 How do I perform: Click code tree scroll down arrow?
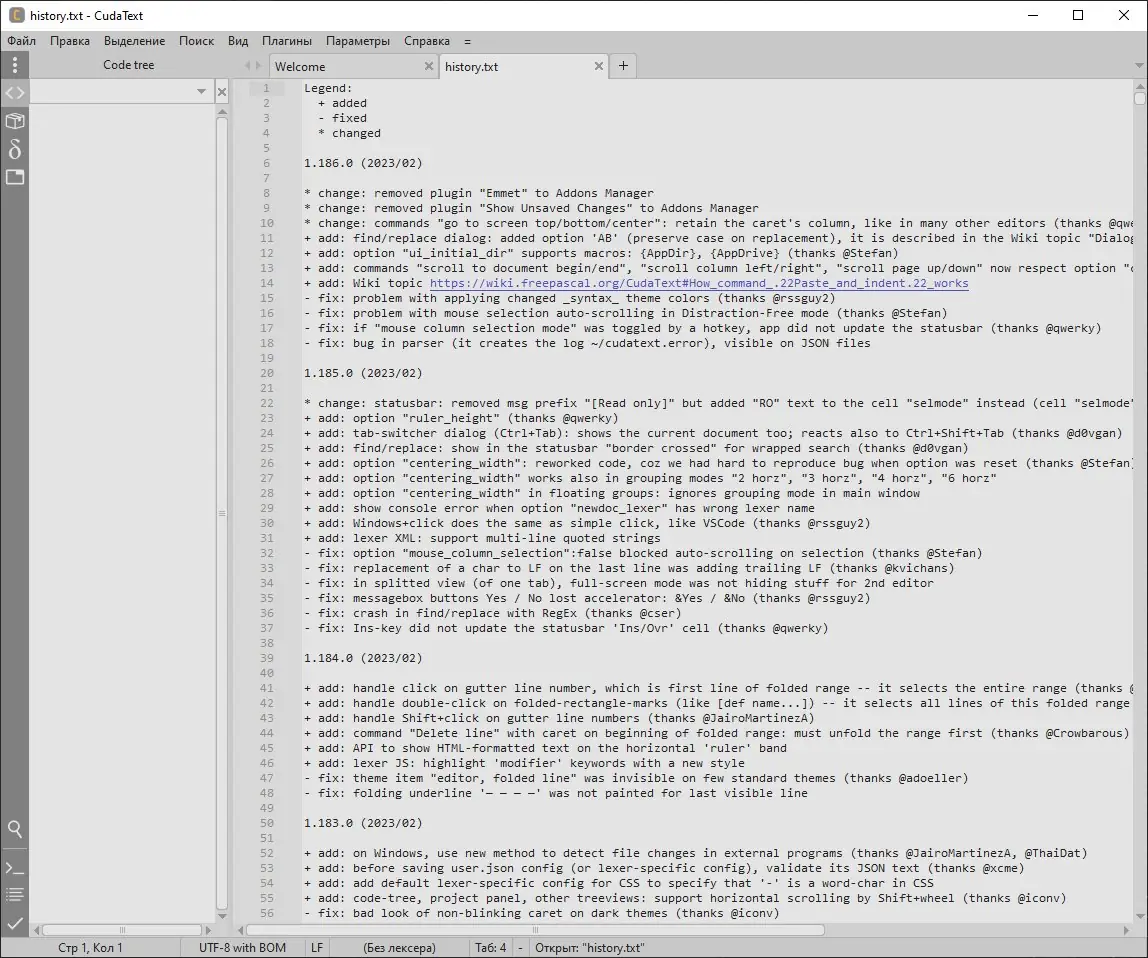pyautogui.click(x=222, y=916)
